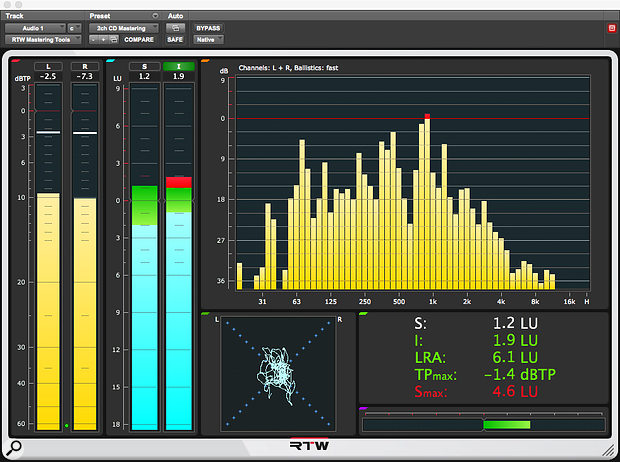This screenshot has height=462, width=620.
Task: Select the next preset with plus button
Action: pos(103,40)
